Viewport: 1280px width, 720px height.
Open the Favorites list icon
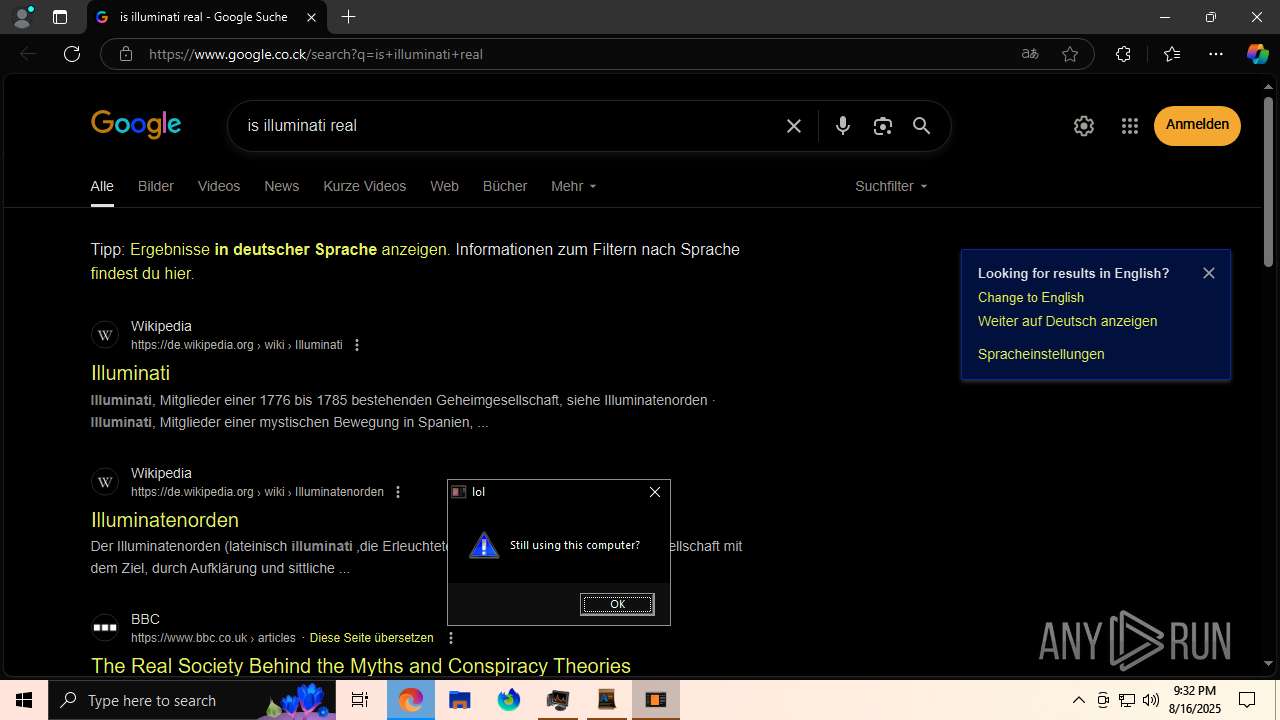click(x=1172, y=54)
